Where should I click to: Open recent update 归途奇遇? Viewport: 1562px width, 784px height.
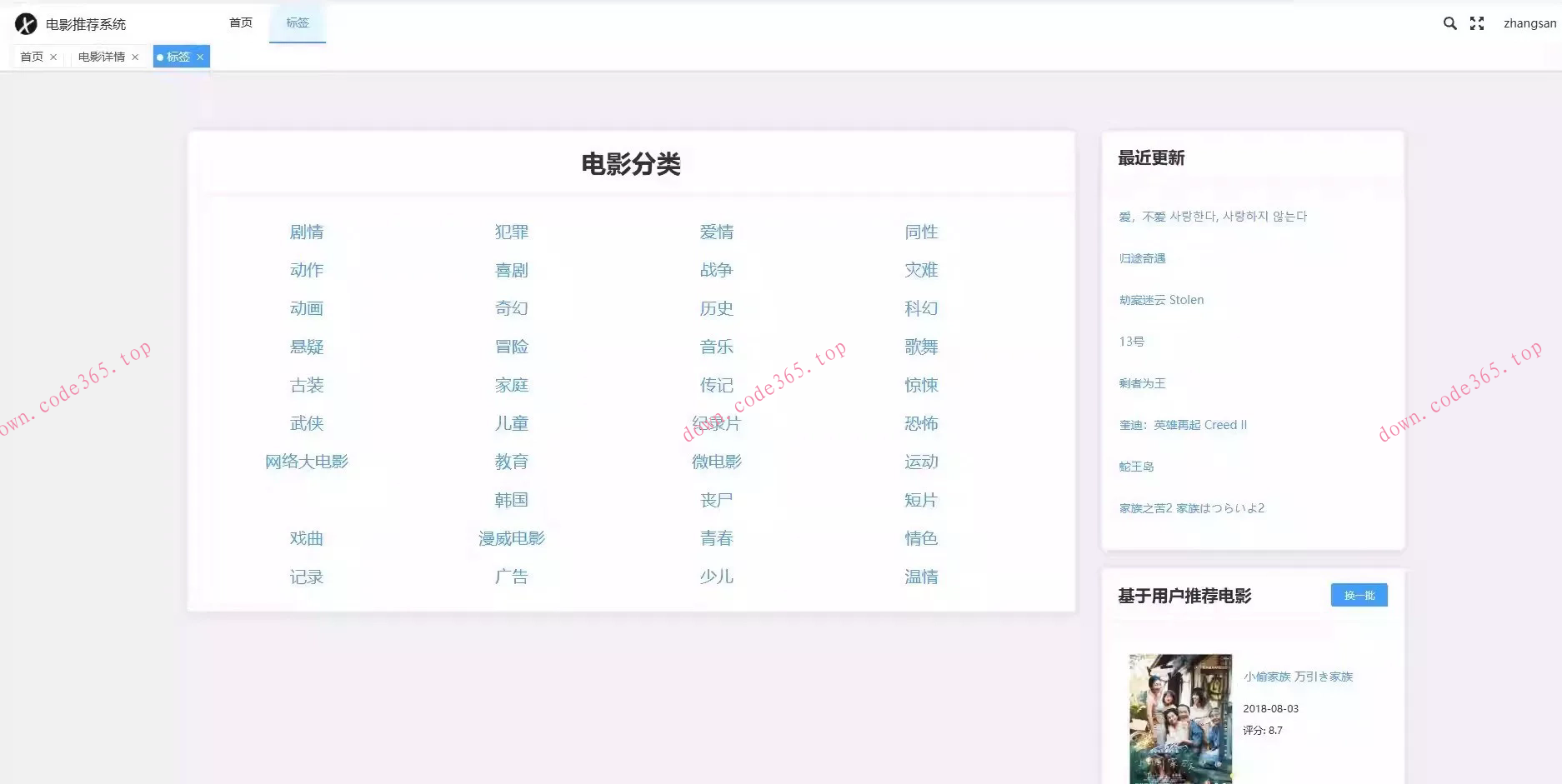pos(1143,258)
